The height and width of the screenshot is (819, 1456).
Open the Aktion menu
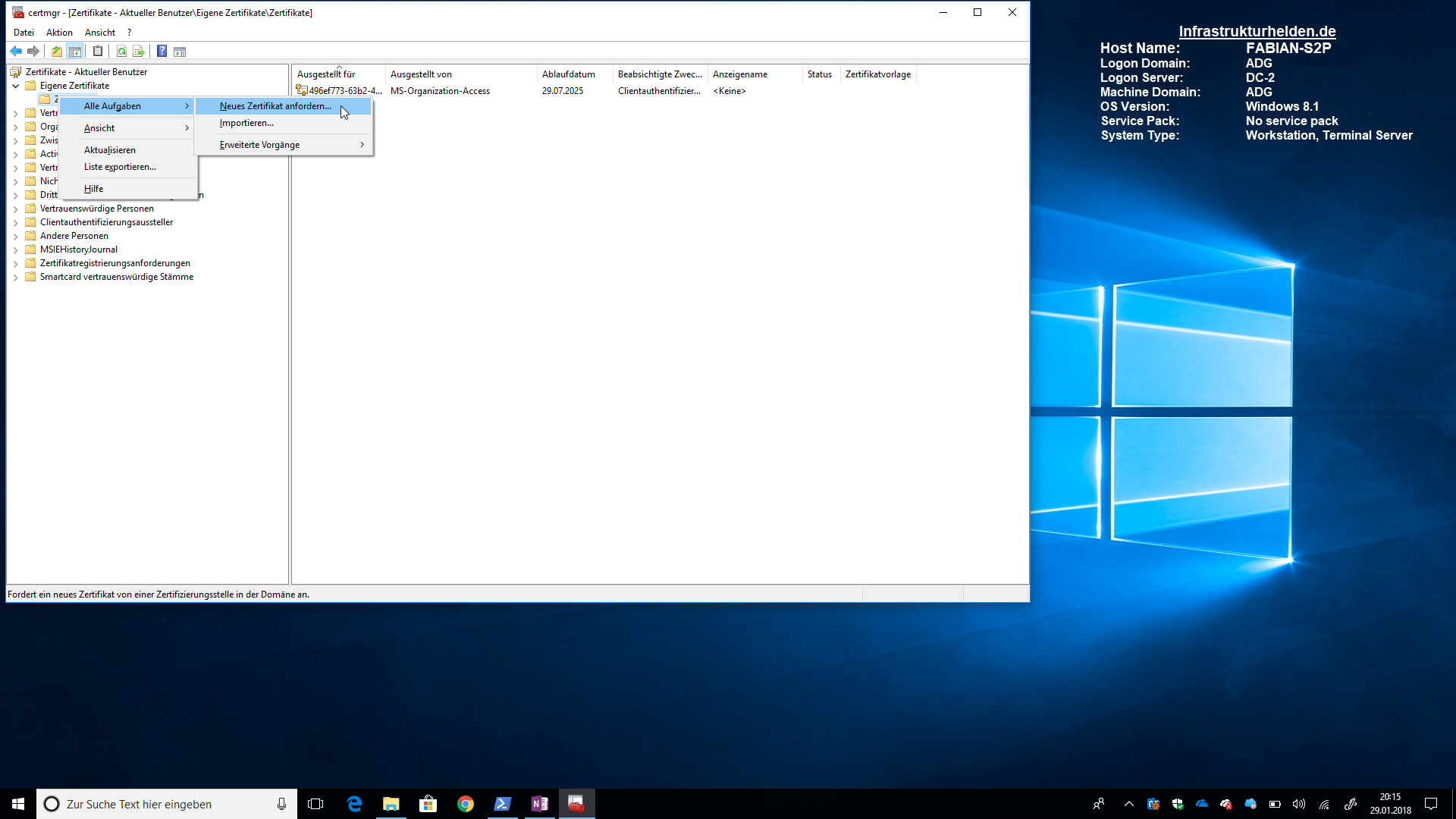[59, 33]
